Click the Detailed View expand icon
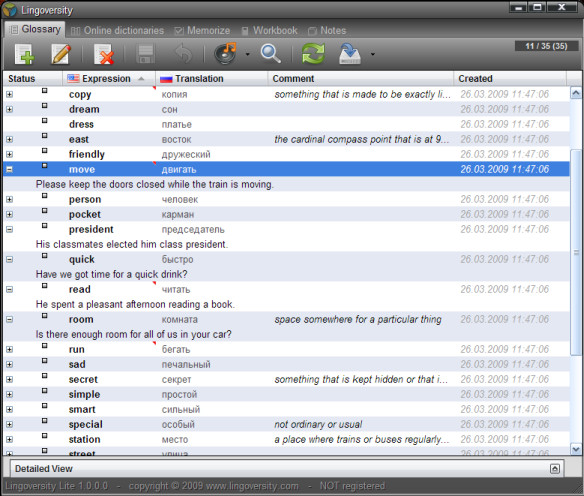Image resolution: width=584 pixels, height=496 pixels. (x=555, y=469)
